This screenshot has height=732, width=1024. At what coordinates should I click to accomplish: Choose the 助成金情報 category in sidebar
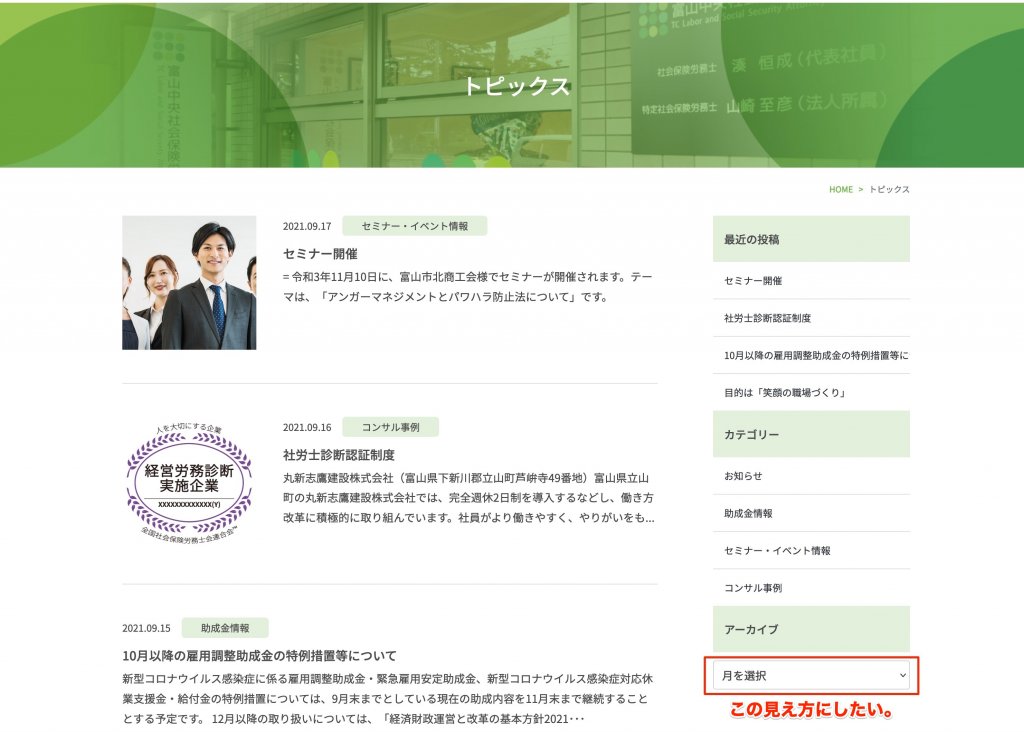pos(748,513)
